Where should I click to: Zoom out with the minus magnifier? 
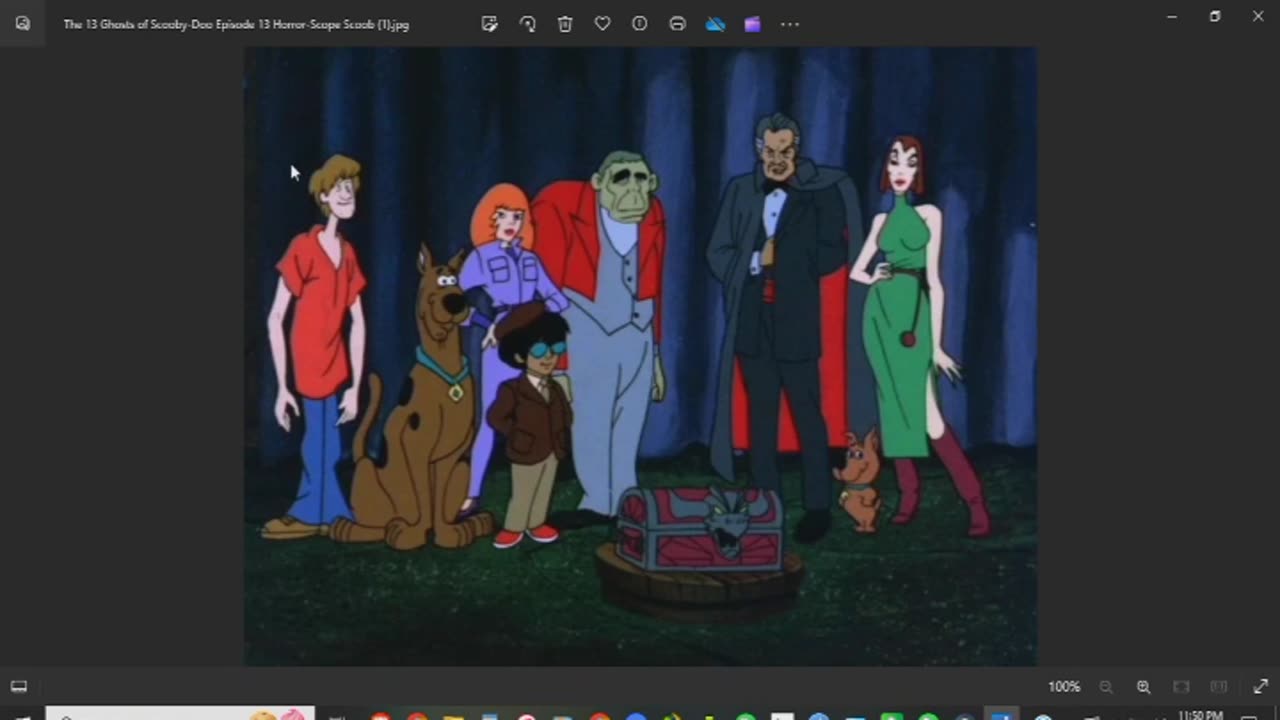pos(1106,687)
